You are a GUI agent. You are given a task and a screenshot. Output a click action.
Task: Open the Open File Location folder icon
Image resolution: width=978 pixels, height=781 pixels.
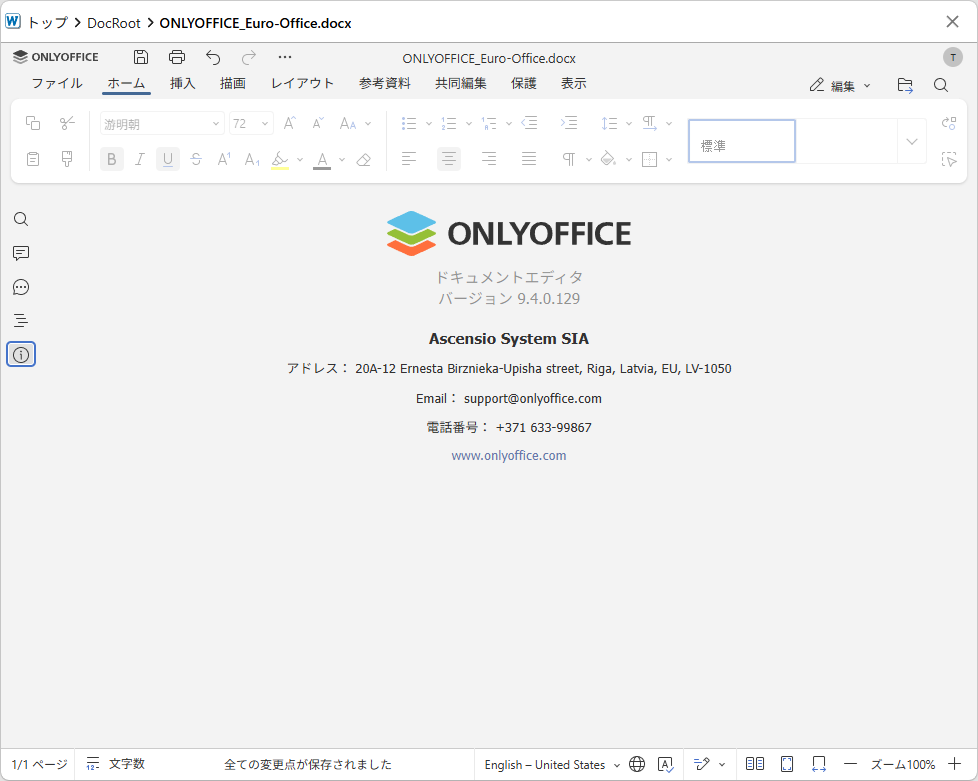[905, 85]
